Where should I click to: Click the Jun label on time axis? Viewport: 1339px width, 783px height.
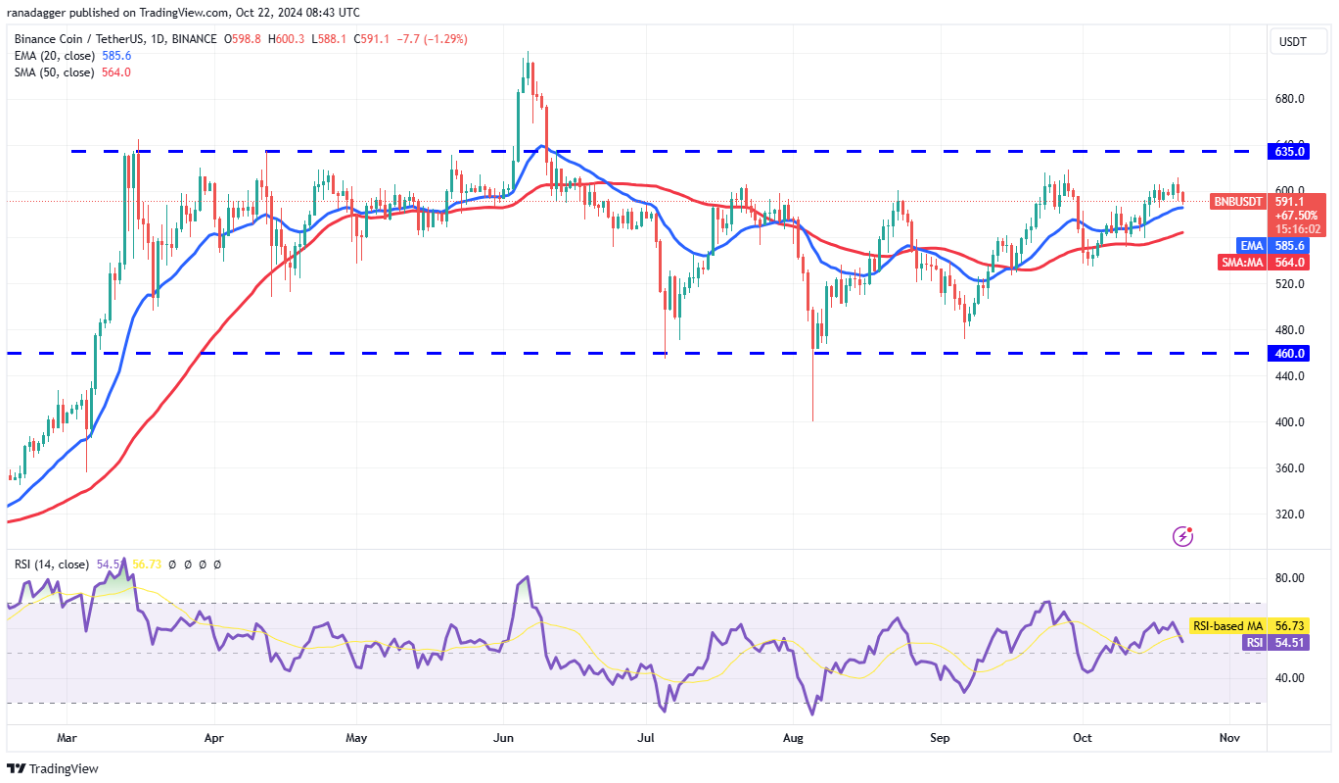503,737
